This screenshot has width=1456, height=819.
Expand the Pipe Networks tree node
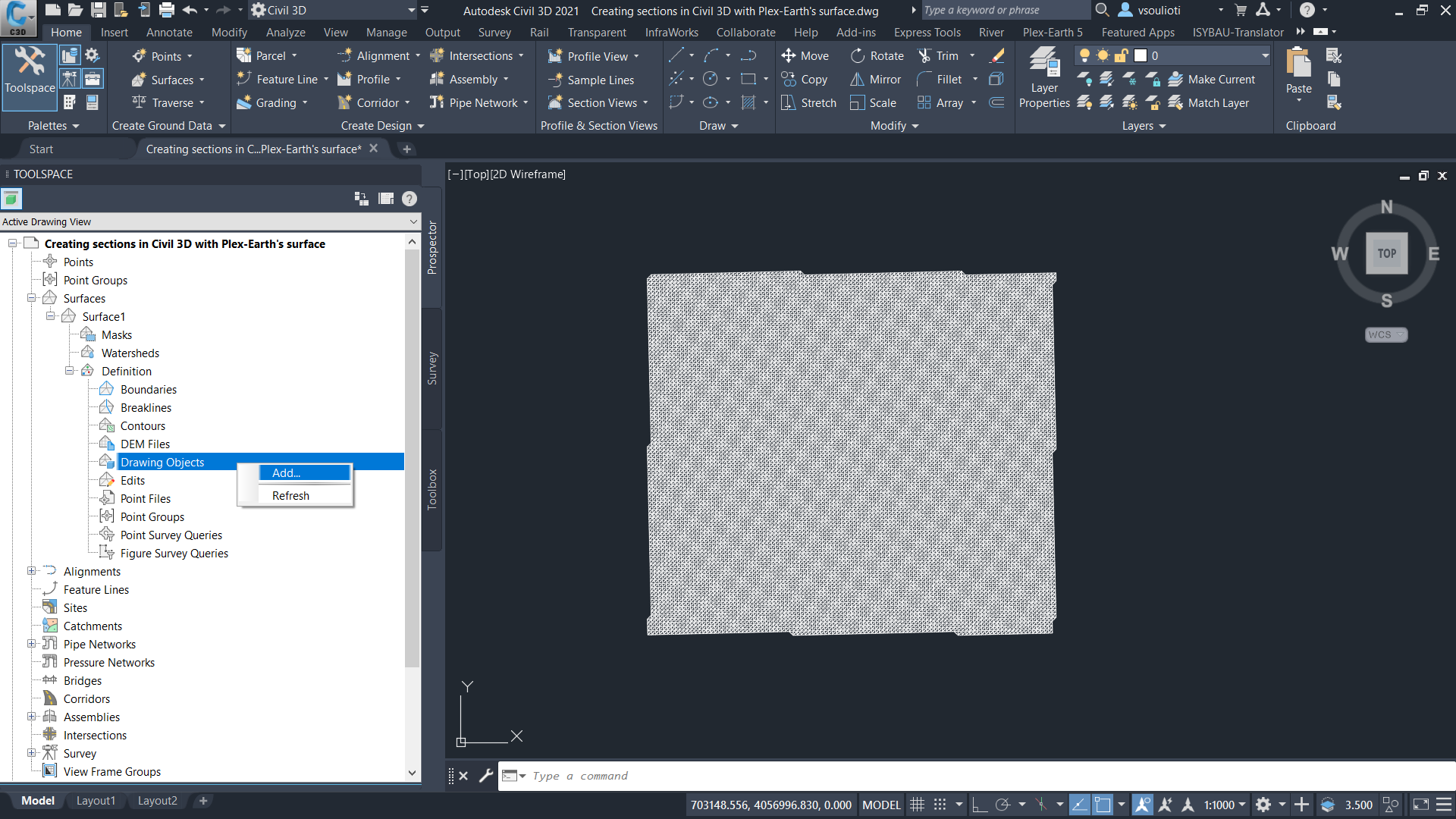click(32, 644)
